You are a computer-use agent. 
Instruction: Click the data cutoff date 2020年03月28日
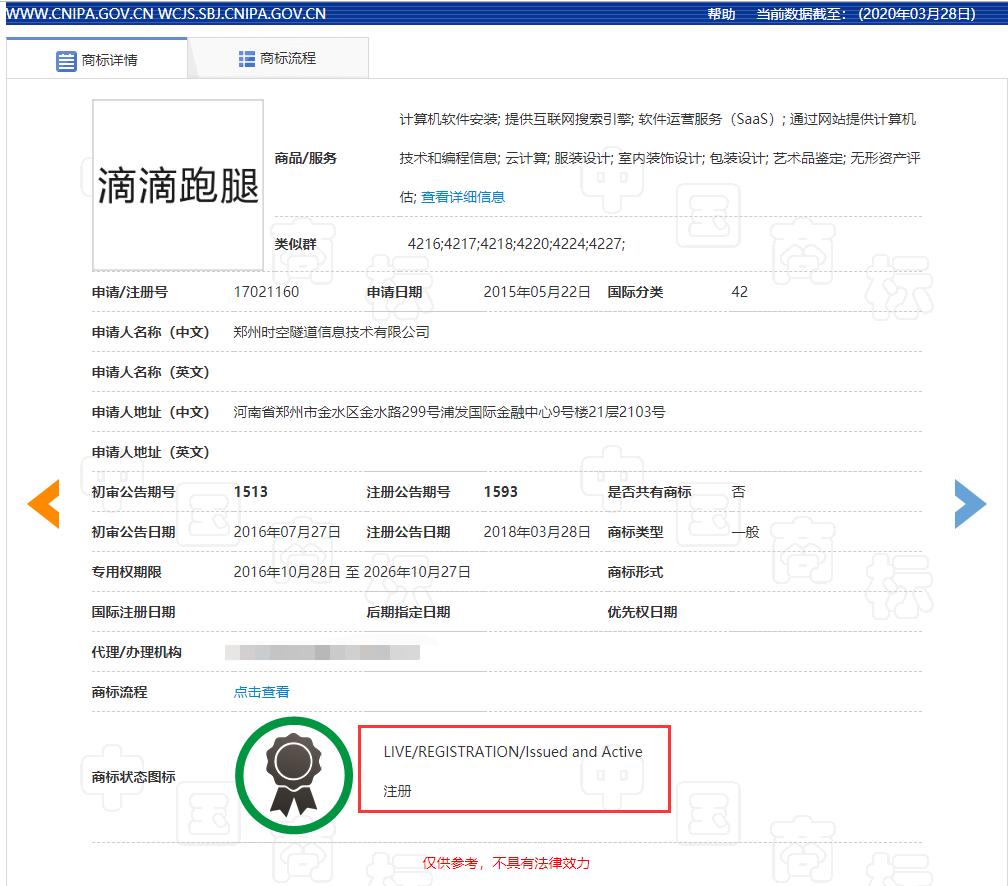(x=916, y=14)
